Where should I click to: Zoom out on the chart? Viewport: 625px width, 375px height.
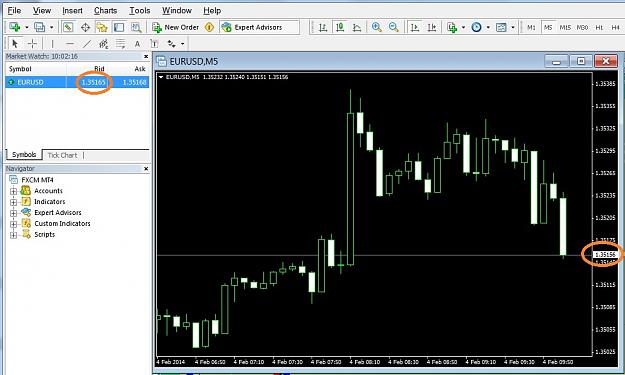[x=394, y=27]
